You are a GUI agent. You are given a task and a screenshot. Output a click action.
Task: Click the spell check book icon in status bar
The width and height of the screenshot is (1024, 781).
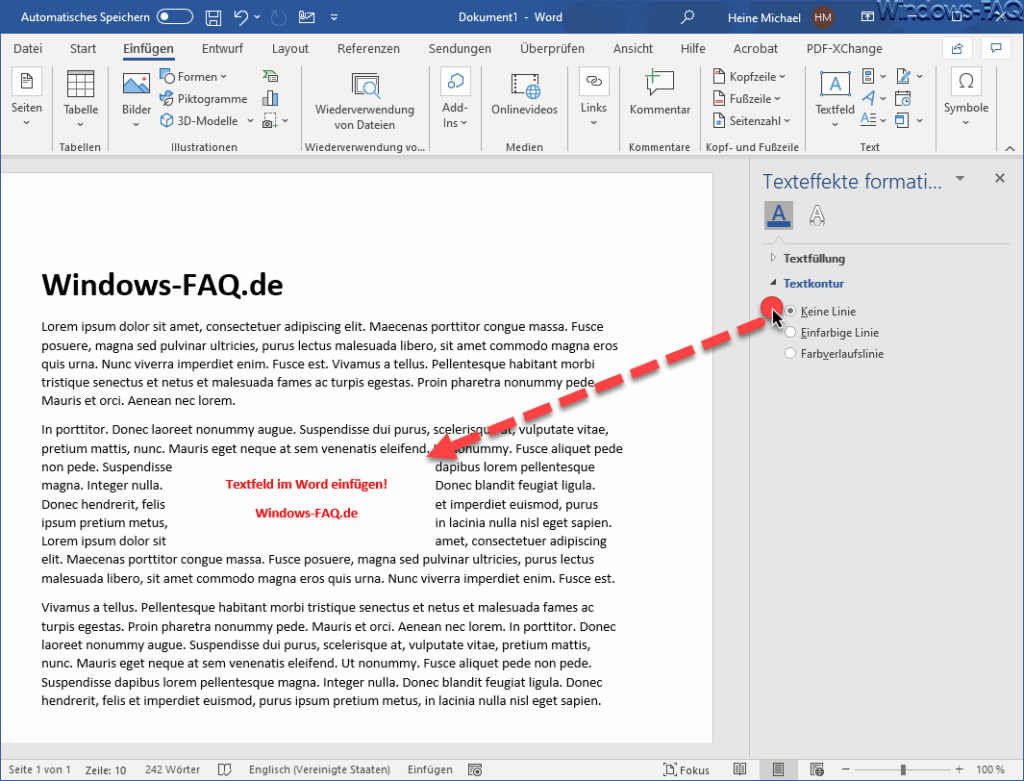pos(224,769)
